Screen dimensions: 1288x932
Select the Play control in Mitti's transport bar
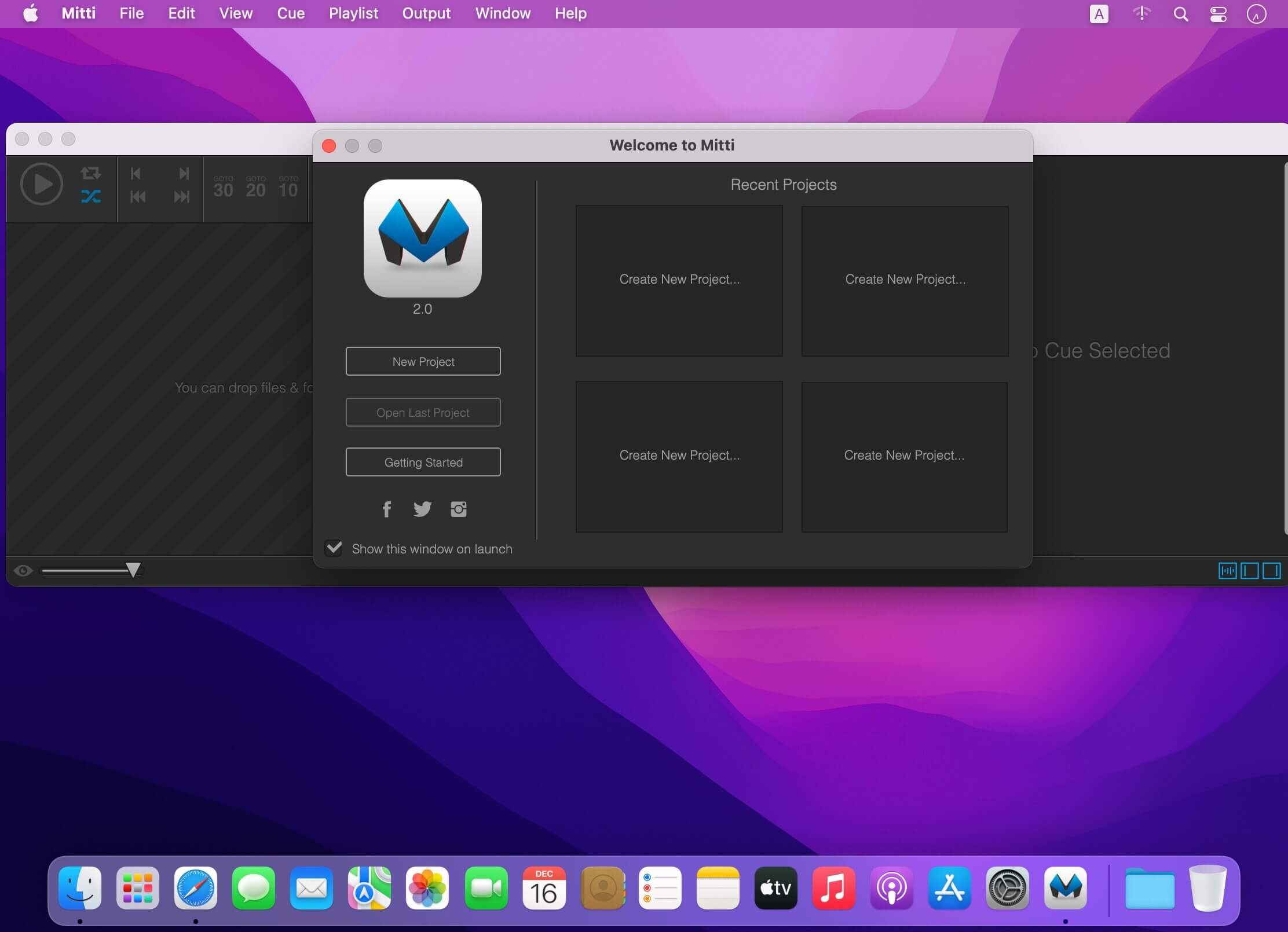pyautogui.click(x=41, y=184)
